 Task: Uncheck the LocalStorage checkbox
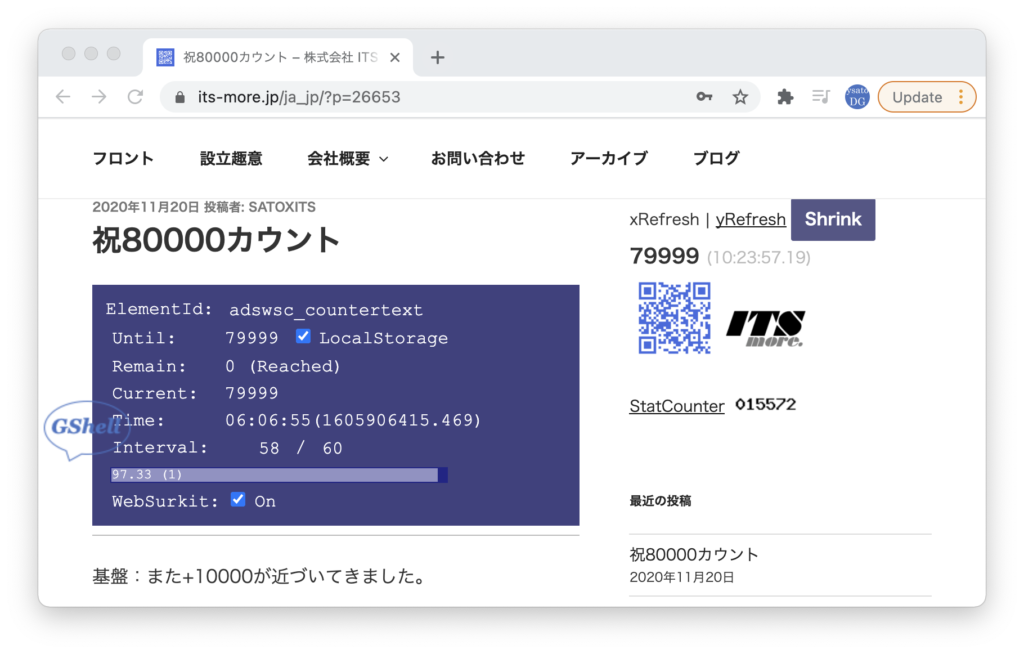pyautogui.click(x=304, y=337)
